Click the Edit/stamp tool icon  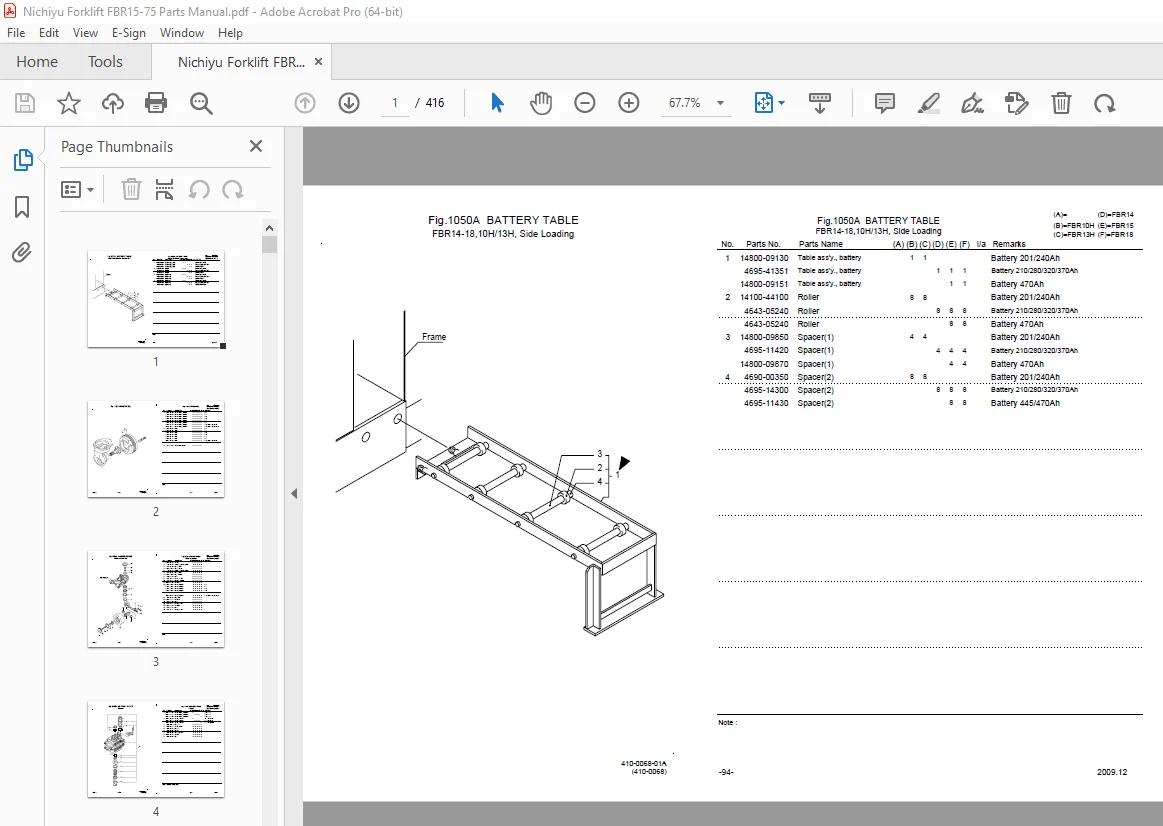(x=1017, y=103)
